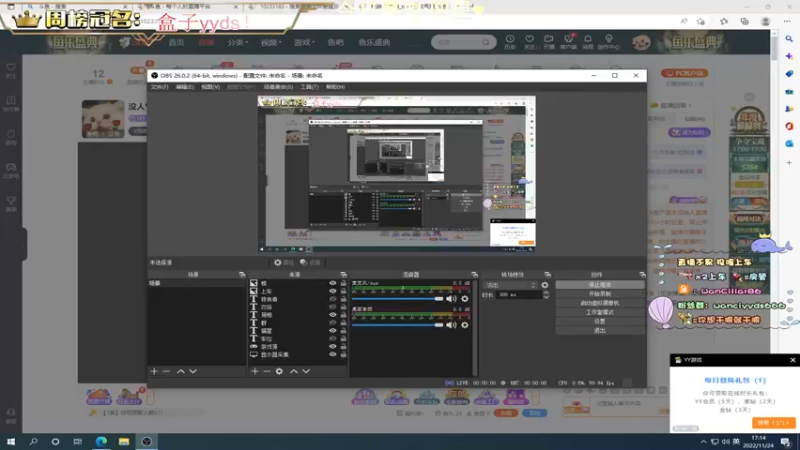The image size is (800, 450).
Task: Adjust the transition duration stepper arrows
Action: pyautogui.click(x=546, y=295)
